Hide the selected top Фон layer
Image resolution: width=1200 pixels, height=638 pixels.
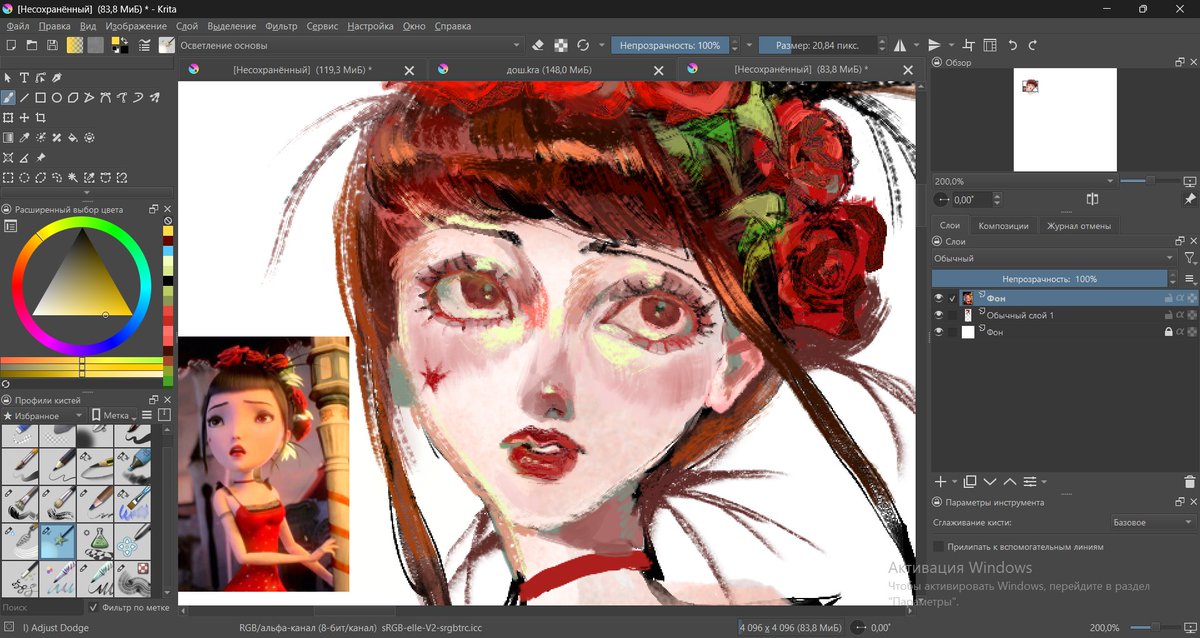pyautogui.click(x=938, y=298)
